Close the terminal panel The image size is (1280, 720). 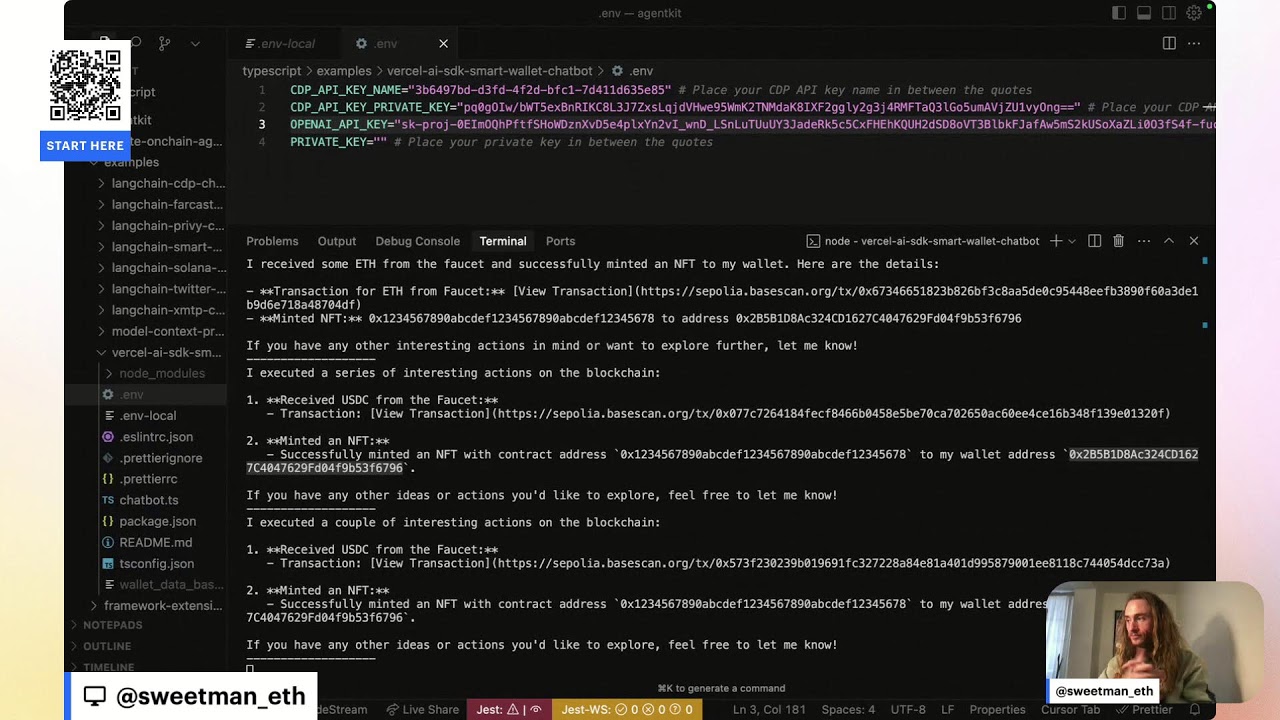[1193, 241]
